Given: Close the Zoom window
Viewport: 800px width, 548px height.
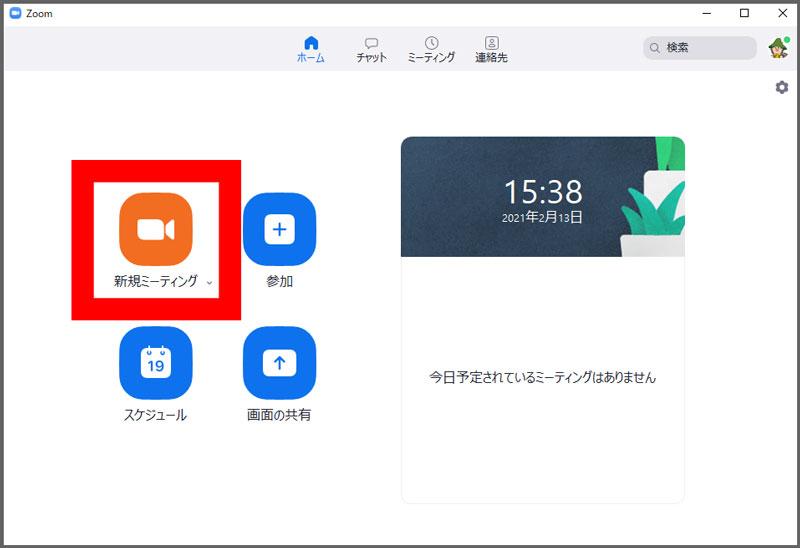Looking at the screenshot, I should [783, 13].
